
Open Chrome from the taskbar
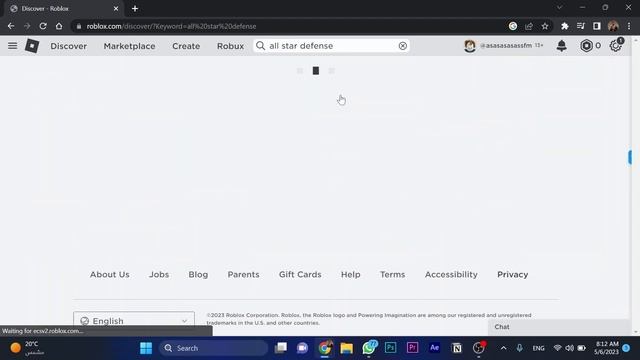pyautogui.click(x=324, y=348)
